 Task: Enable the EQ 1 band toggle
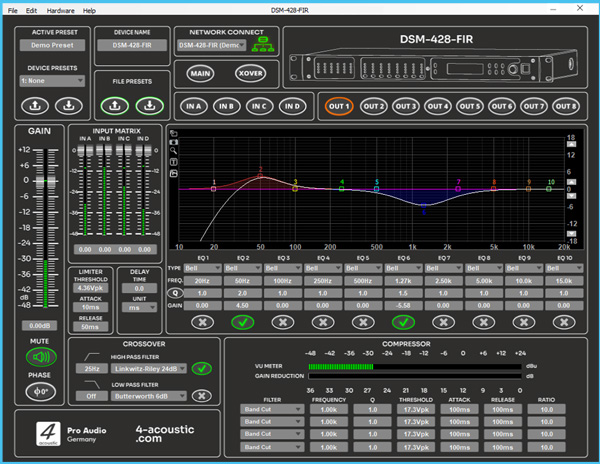tap(203, 322)
